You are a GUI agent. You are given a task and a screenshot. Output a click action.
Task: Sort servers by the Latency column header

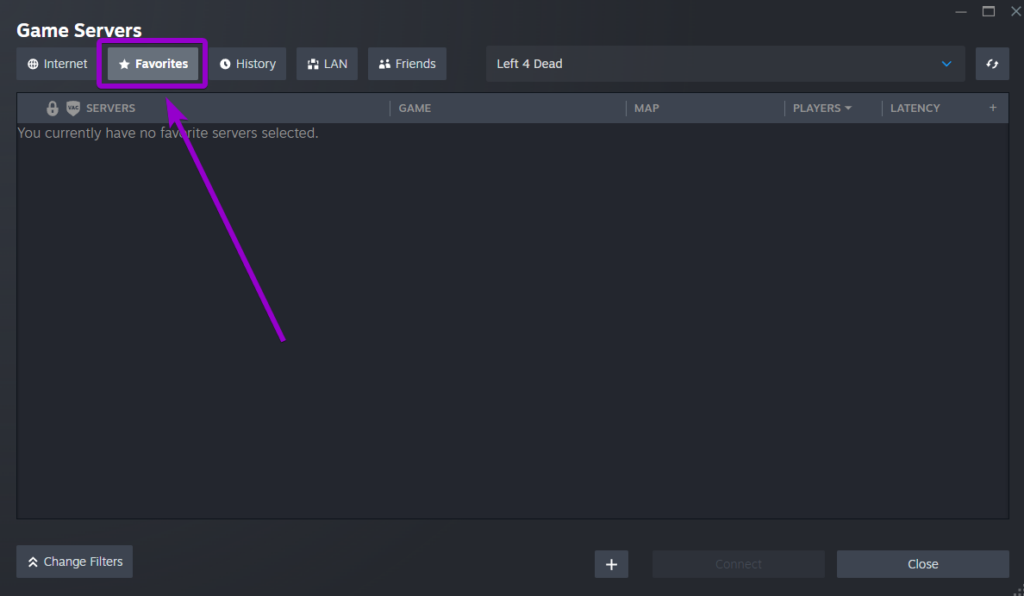click(x=914, y=107)
